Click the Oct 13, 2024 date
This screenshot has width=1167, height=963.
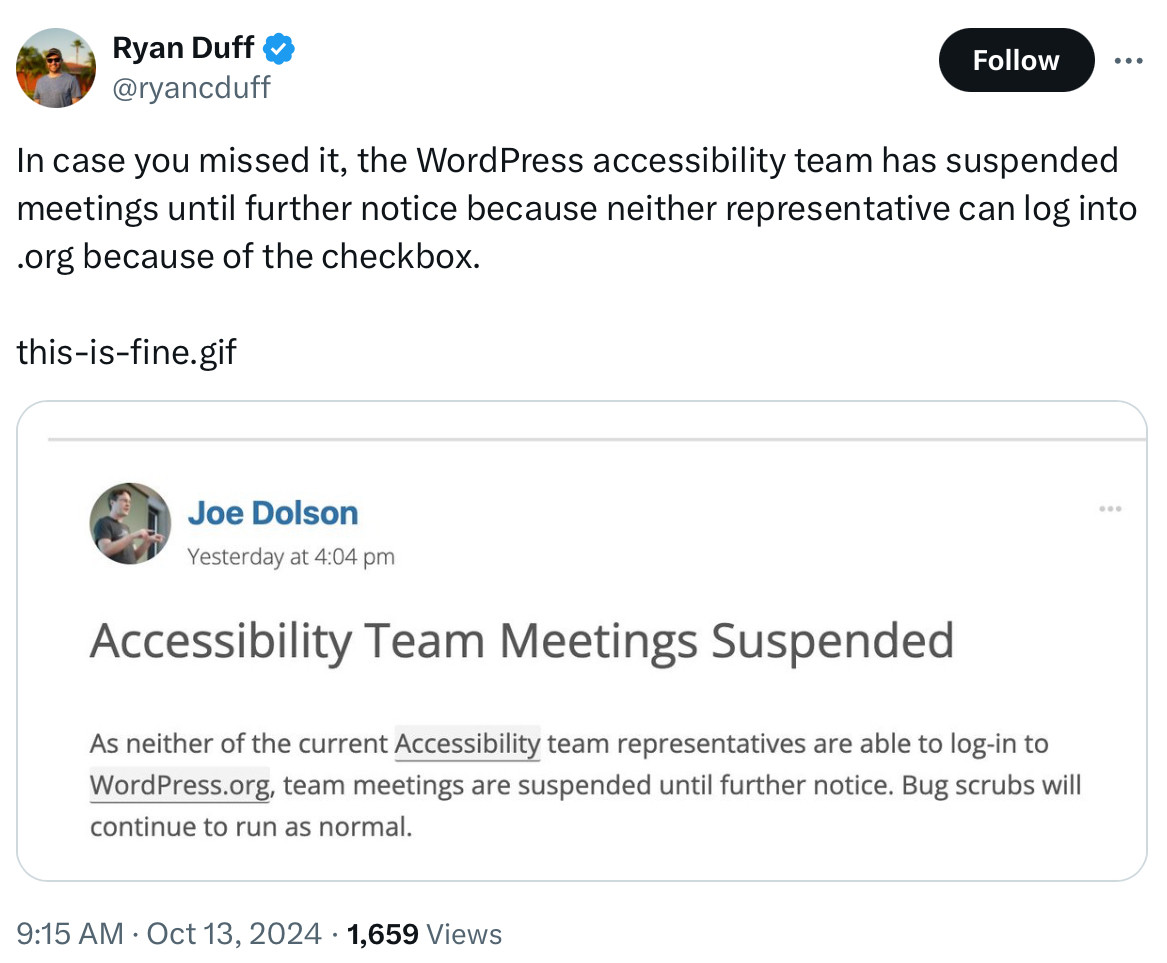point(234,934)
